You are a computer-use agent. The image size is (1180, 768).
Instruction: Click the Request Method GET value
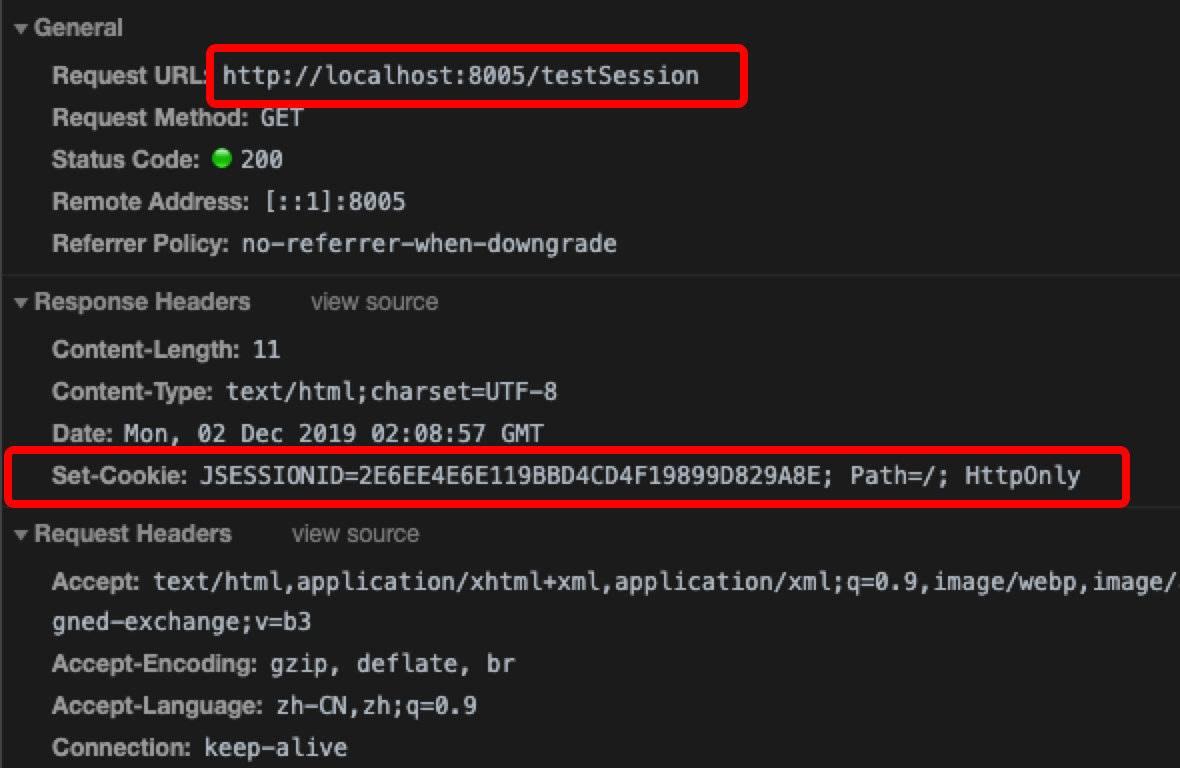click(x=281, y=118)
